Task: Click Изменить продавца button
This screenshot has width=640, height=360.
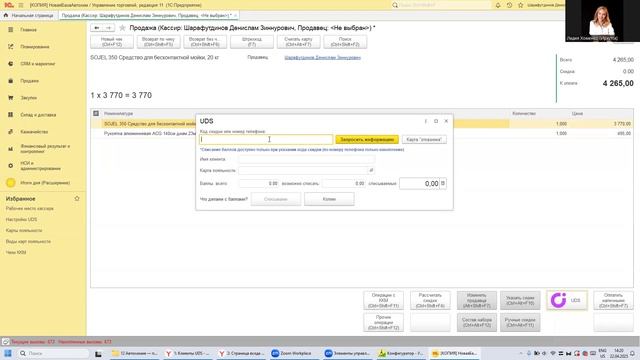Action: [477, 300]
